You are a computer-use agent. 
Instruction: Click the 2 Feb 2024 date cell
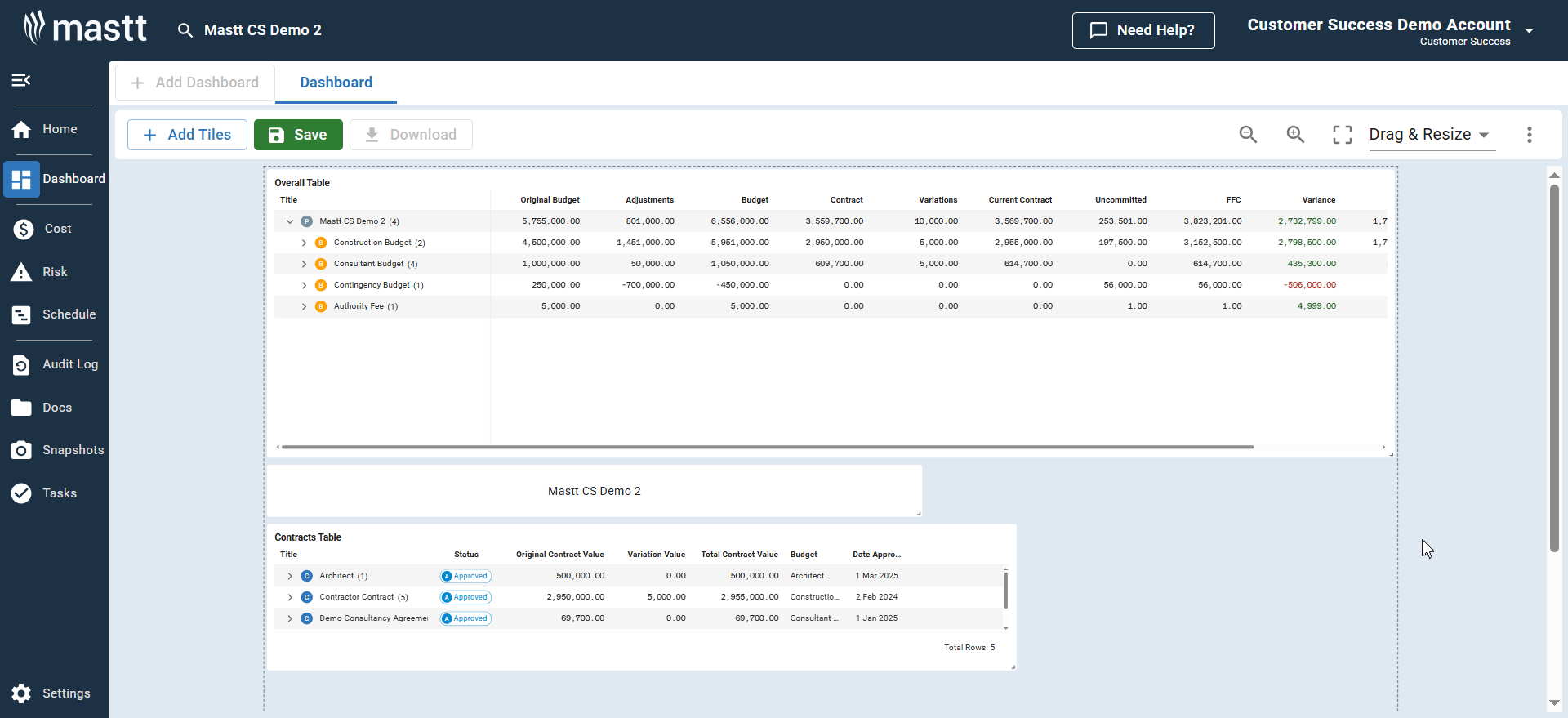coord(876,597)
